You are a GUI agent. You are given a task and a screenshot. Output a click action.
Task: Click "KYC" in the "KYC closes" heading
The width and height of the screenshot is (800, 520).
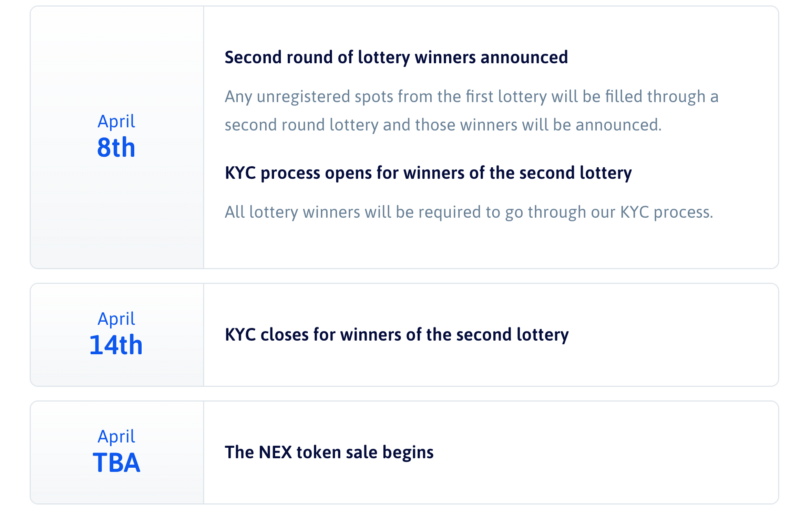tap(240, 335)
